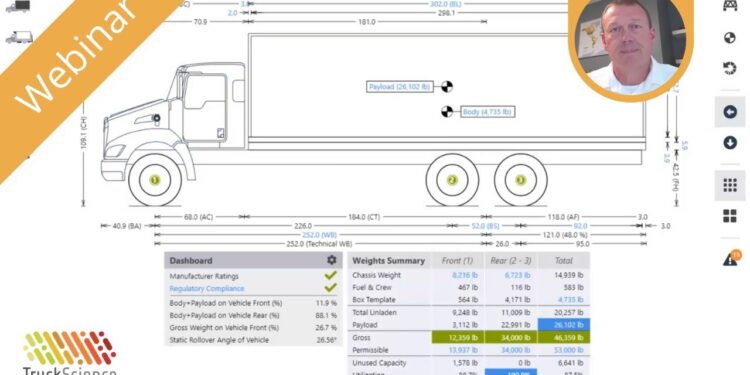The height and width of the screenshot is (375, 750).
Task: Click the Rear (2 - 3) column header
Action: tap(510, 261)
